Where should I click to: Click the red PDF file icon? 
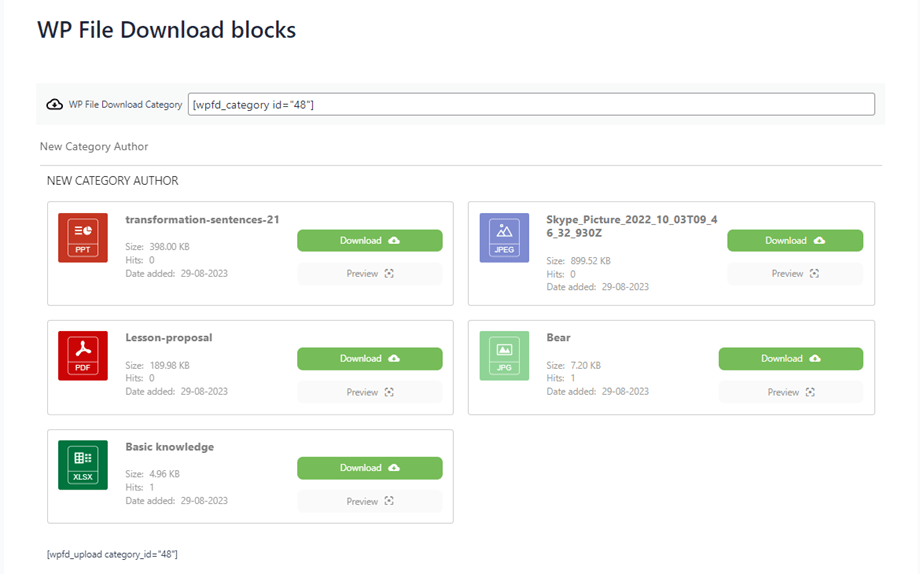pos(83,356)
